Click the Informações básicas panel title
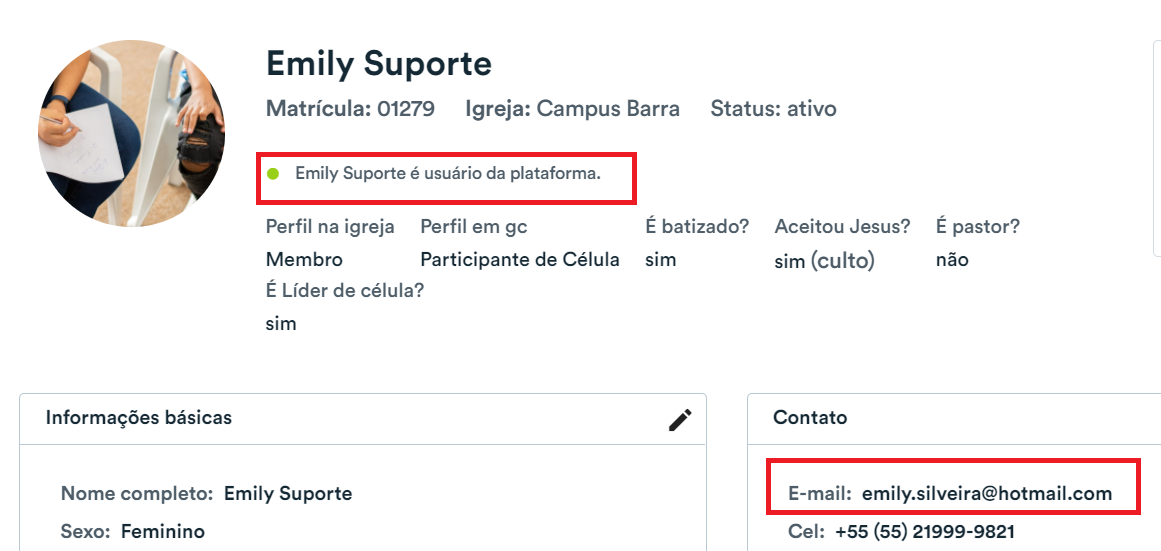The width and height of the screenshot is (1161, 551). point(138,418)
